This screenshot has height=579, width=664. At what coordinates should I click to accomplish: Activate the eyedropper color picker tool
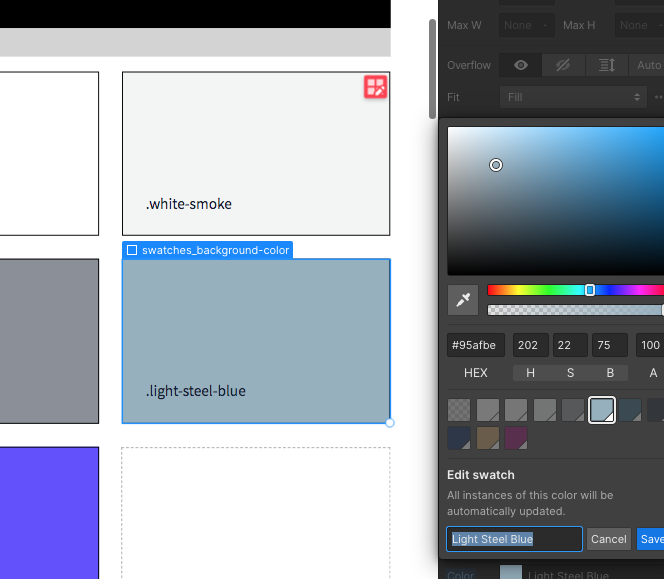[x=463, y=300]
